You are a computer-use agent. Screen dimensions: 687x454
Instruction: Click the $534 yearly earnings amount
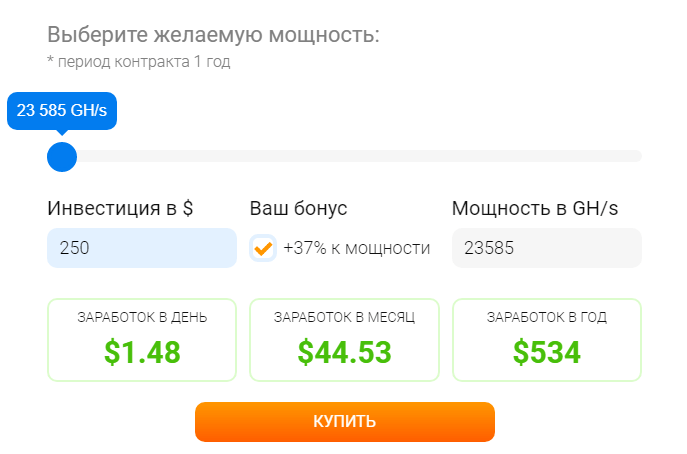[546, 351]
